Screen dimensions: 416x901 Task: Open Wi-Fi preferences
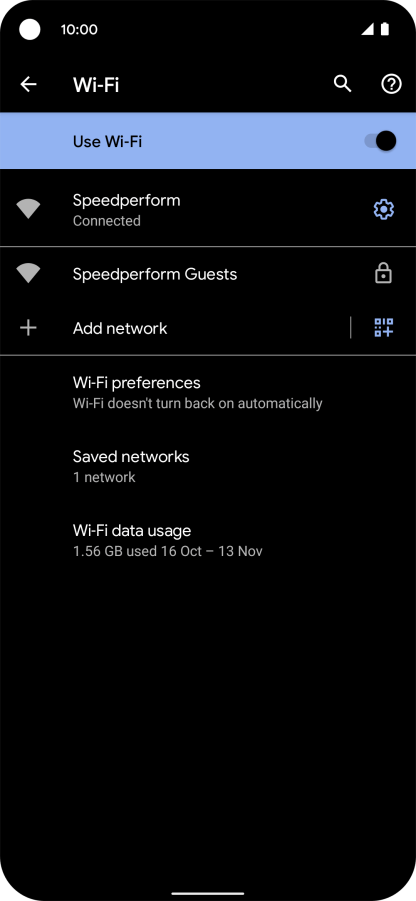pyautogui.click(x=208, y=392)
